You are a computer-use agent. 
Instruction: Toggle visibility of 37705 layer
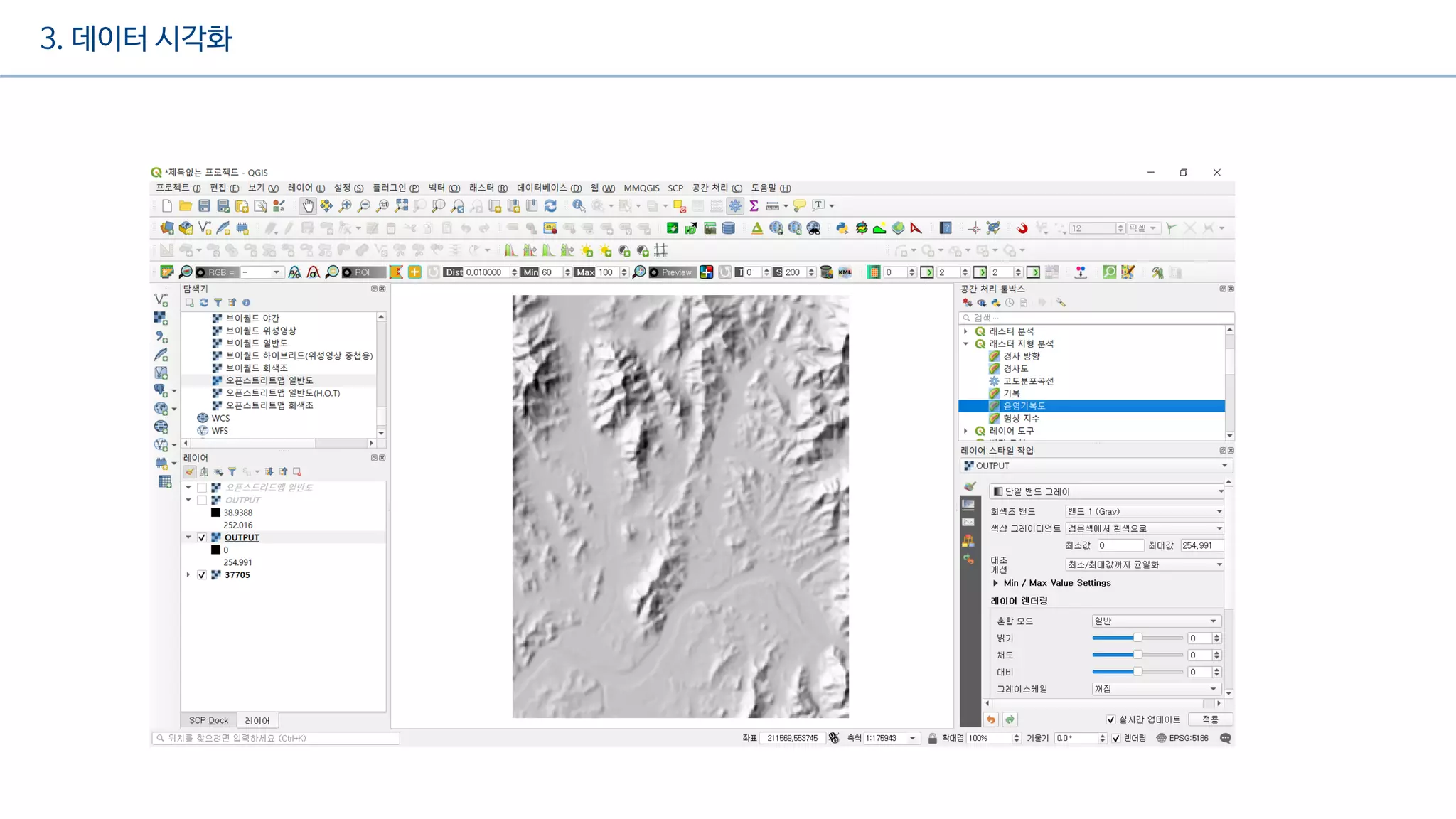[202, 575]
